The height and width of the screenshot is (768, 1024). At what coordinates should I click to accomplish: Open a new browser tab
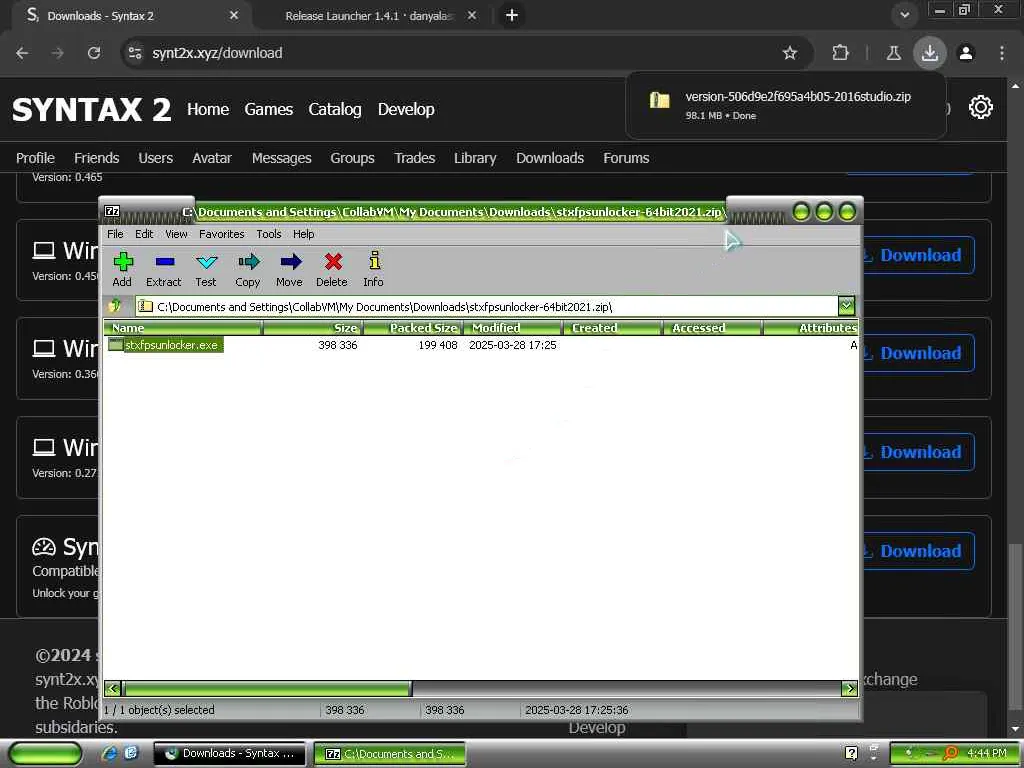[512, 15]
